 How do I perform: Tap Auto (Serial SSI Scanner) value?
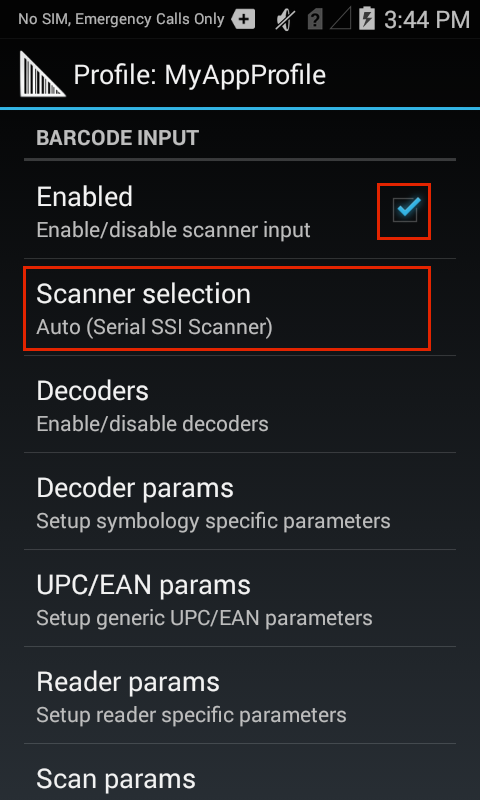(154, 327)
